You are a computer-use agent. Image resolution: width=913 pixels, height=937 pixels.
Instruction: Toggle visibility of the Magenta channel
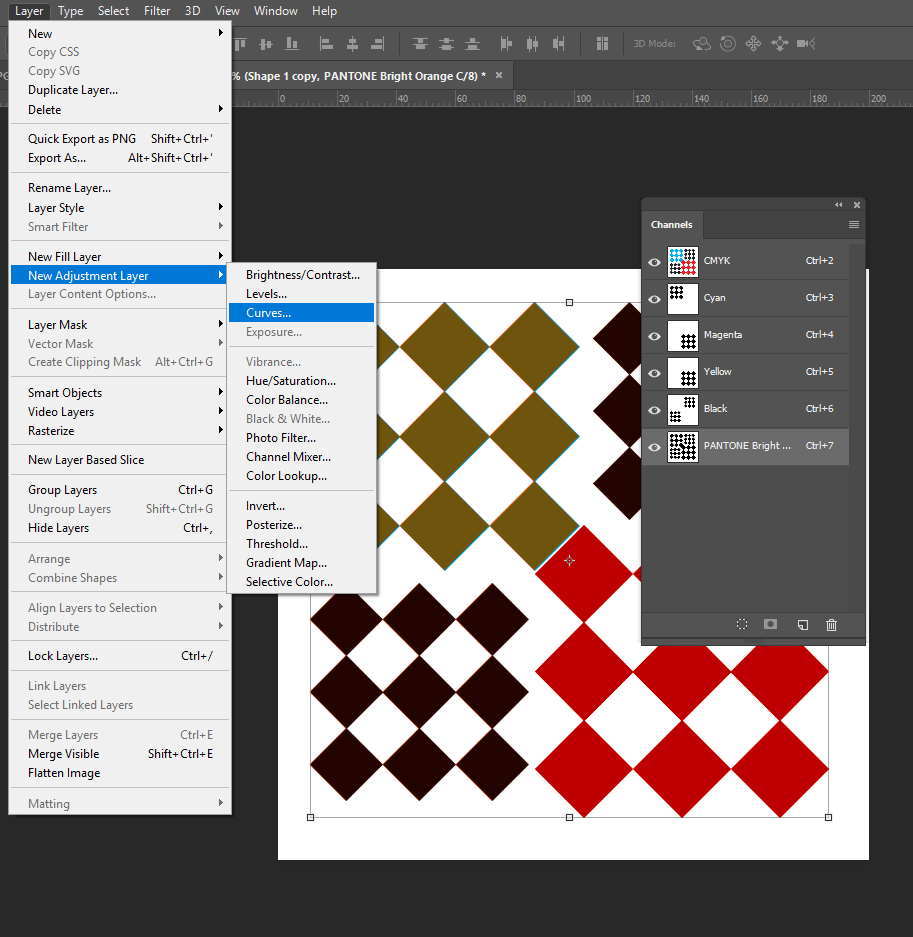[x=654, y=335]
